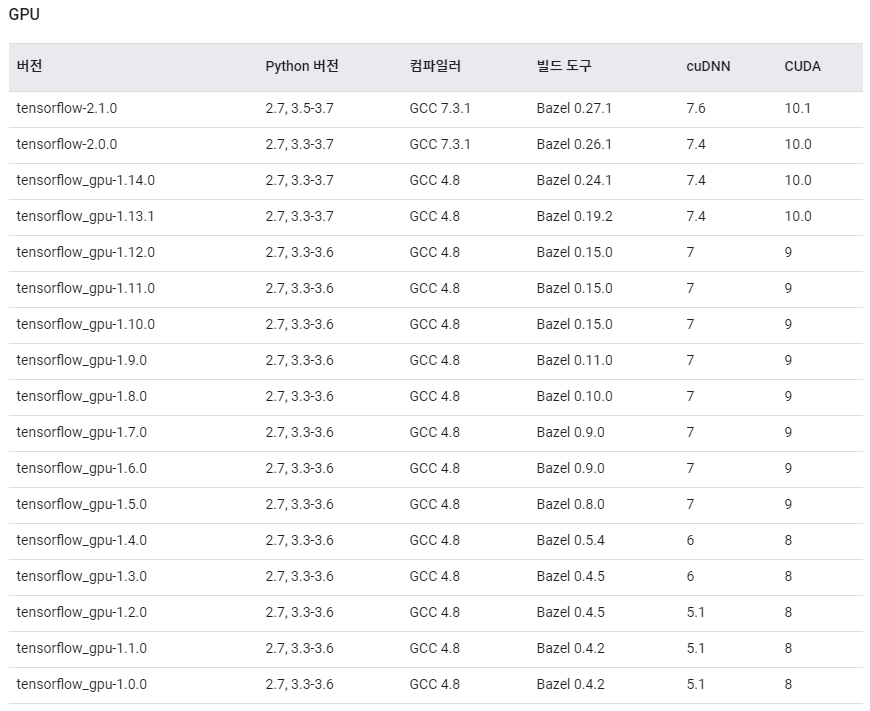
Task: Click cuDNN 7 in tensorflow_gpu-1.6.0 row
Action: click(x=690, y=468)
